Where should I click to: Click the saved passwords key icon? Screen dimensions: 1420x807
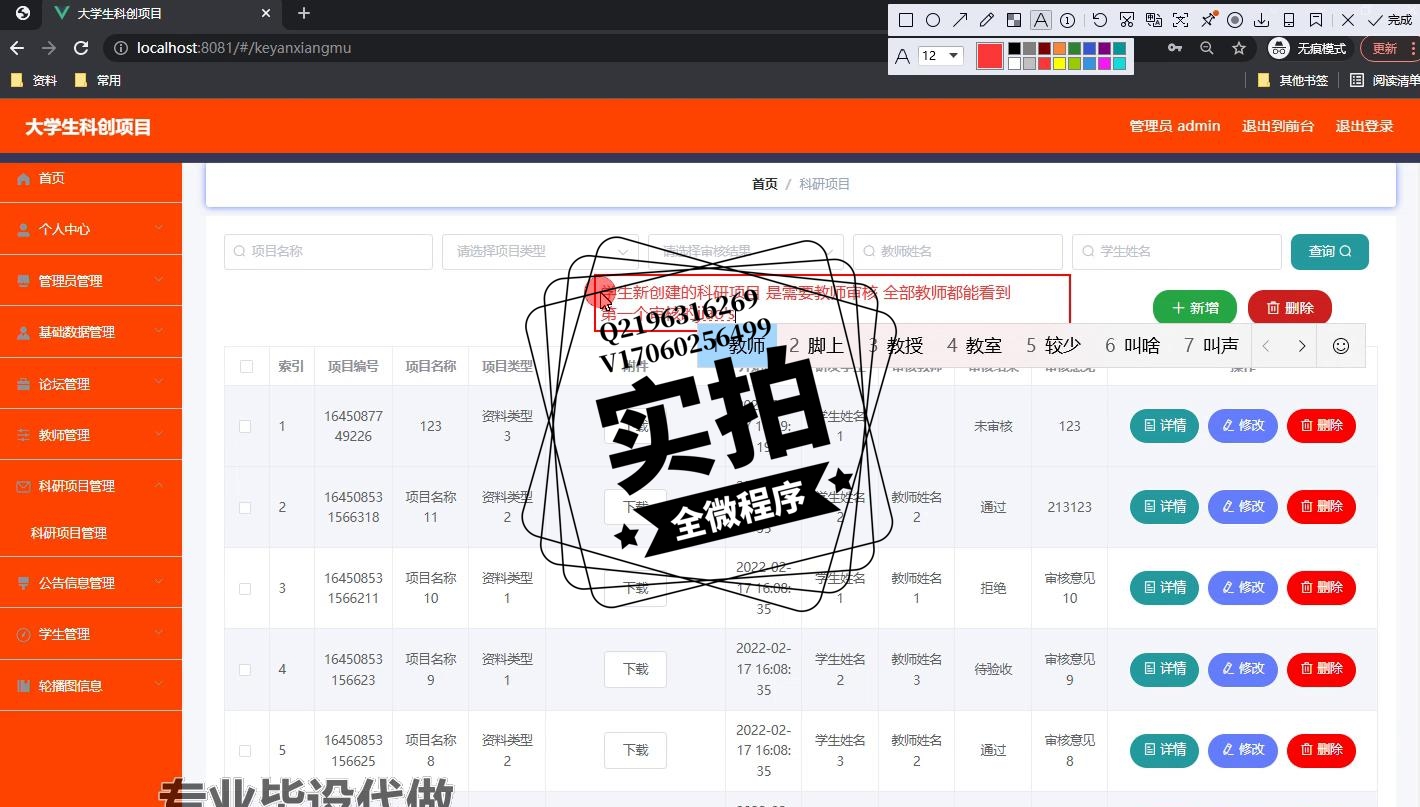pyautogui.click(x=1175, y=48)
